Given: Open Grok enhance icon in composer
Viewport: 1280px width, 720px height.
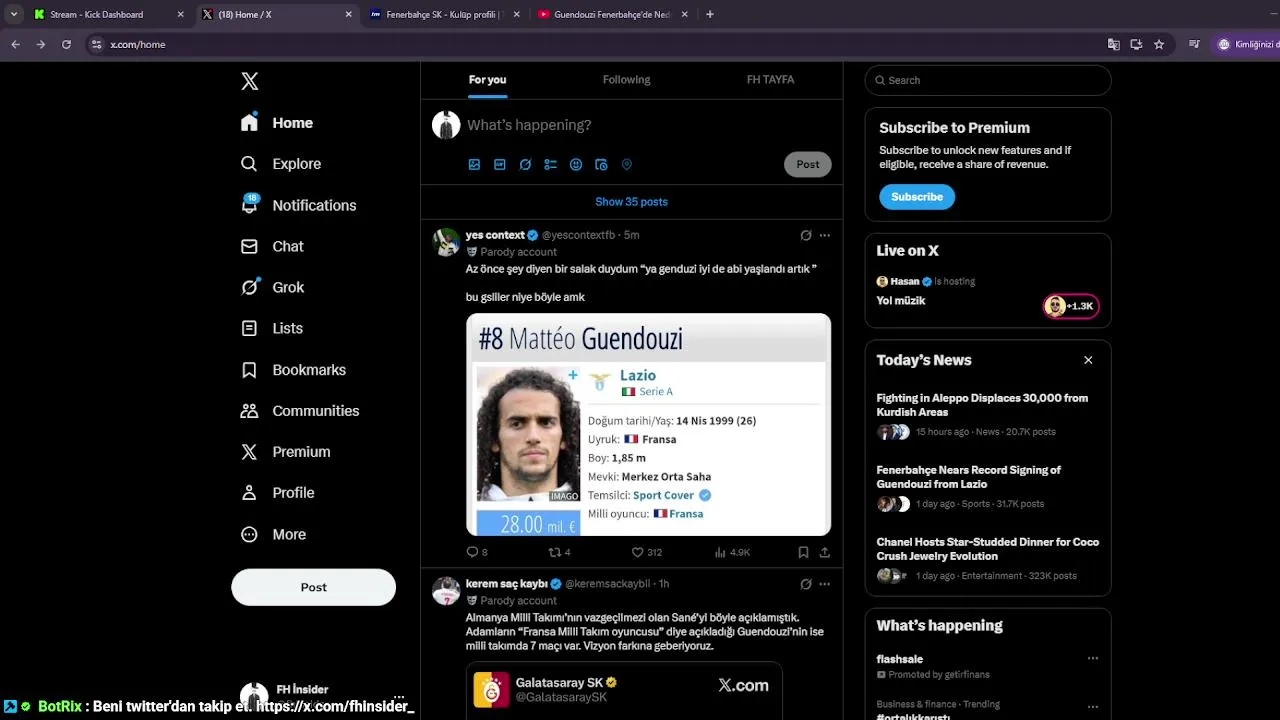Looking at the screenshot, I should pos(525,165).
